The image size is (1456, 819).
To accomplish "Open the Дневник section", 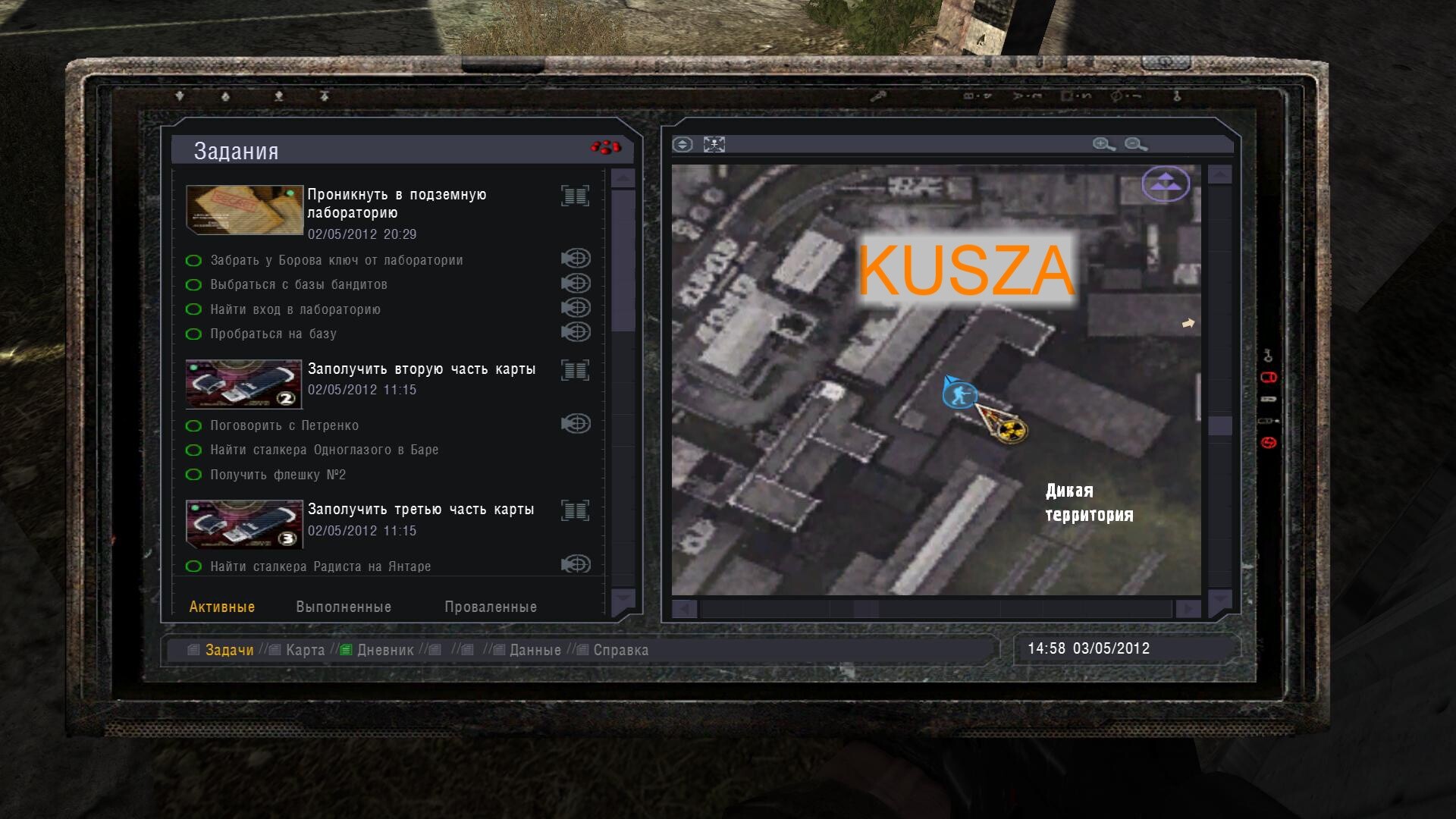I will point(385,650).
